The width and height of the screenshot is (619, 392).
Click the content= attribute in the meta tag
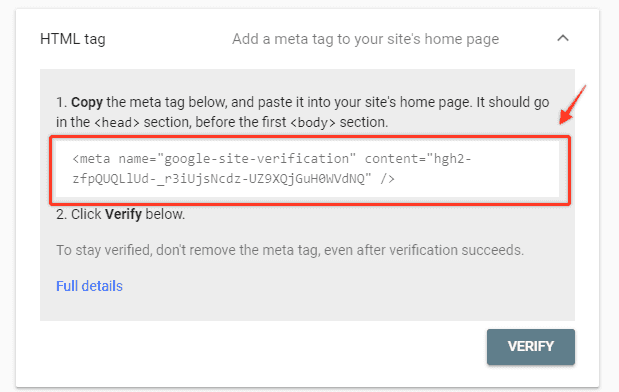[396, 159]
